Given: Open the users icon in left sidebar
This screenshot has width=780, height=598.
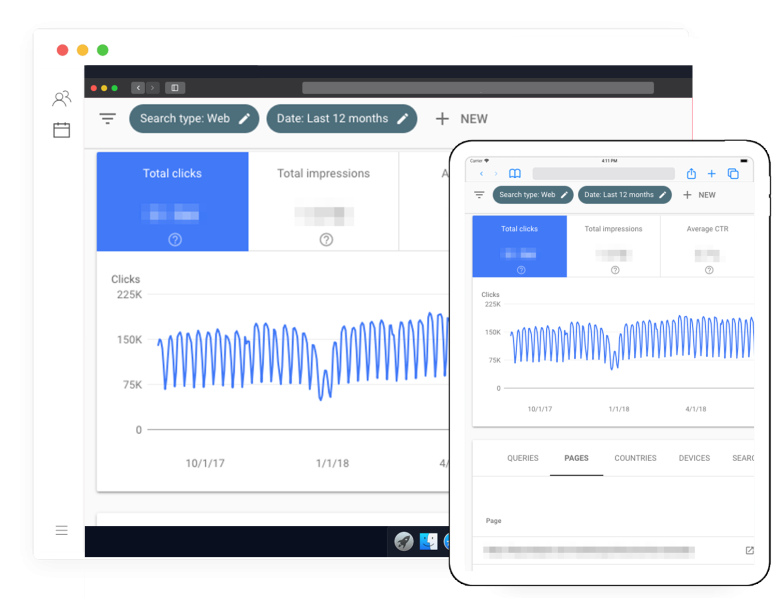Looking at the screenshot, I should [x=61, y=98].
